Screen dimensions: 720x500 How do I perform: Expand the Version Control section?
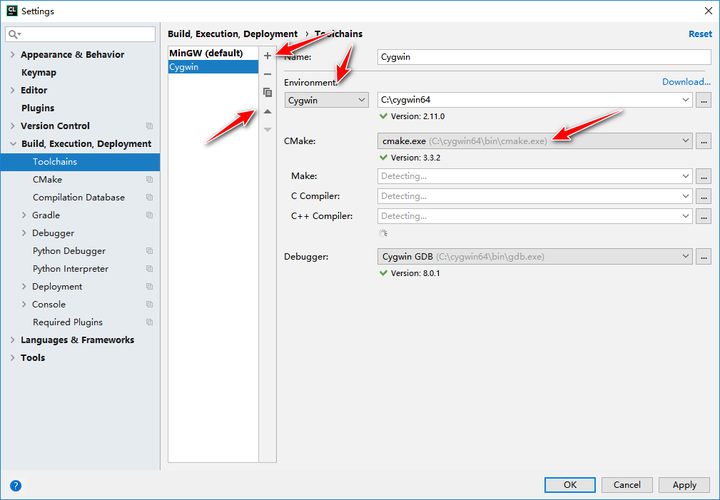(12, 126)
